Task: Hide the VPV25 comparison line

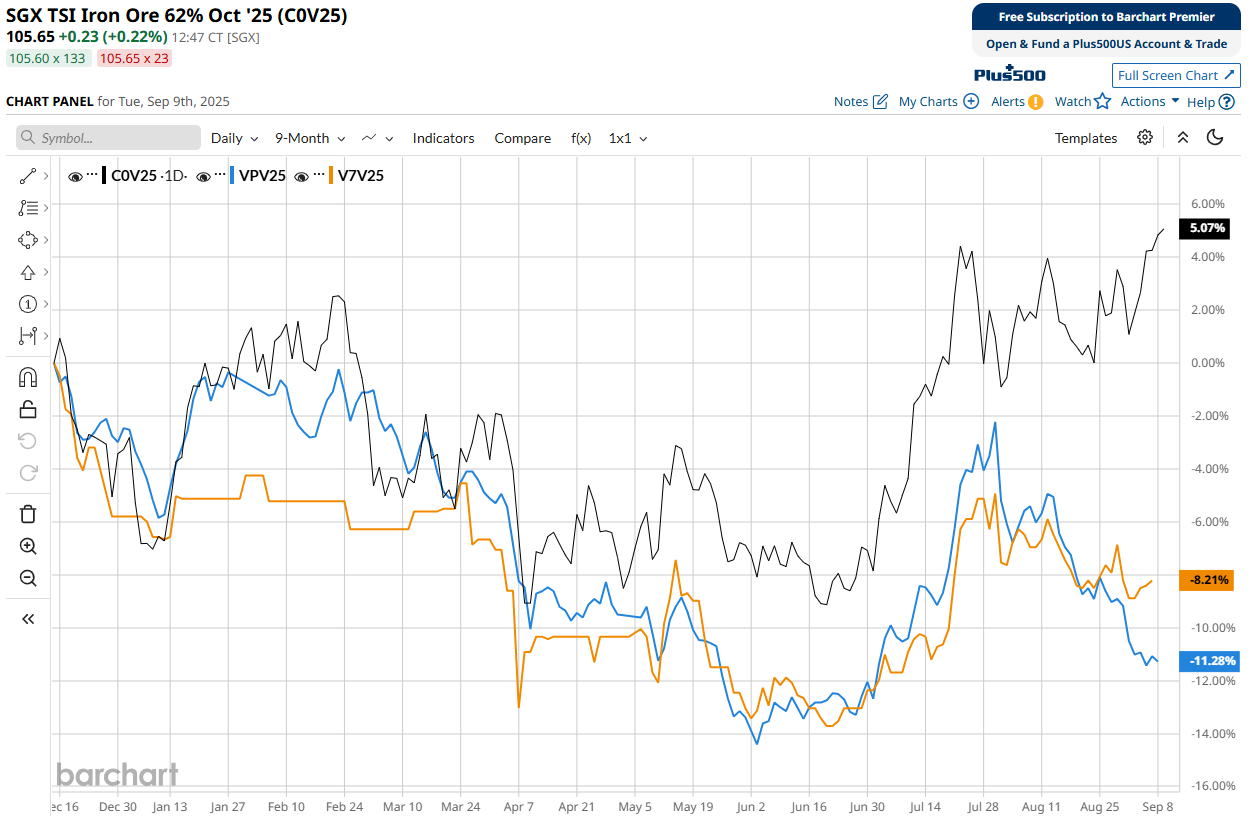Action: point(203,176)
